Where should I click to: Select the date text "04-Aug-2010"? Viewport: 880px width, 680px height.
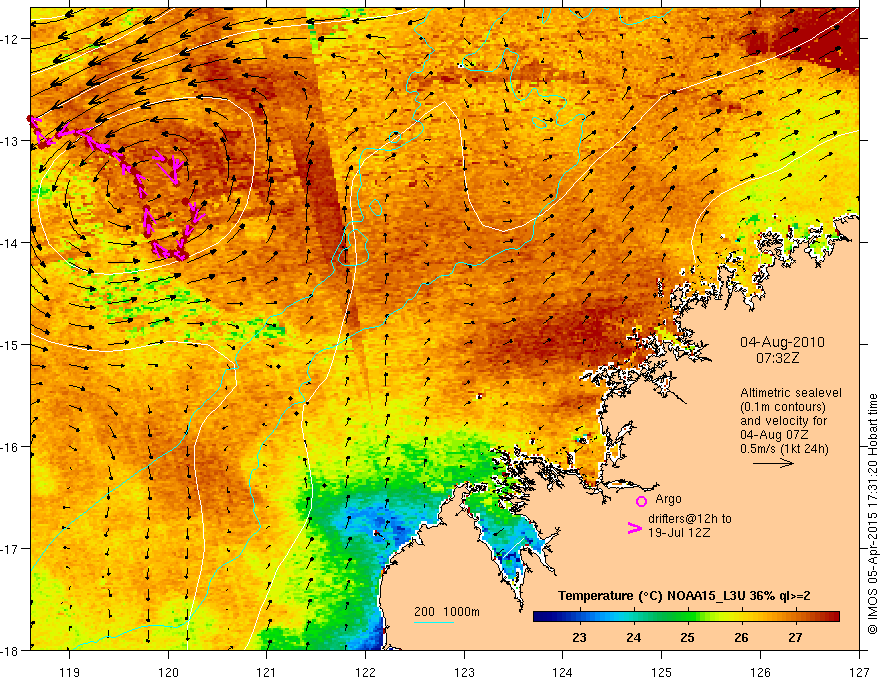pyautogui.click(x=782, y=342)
